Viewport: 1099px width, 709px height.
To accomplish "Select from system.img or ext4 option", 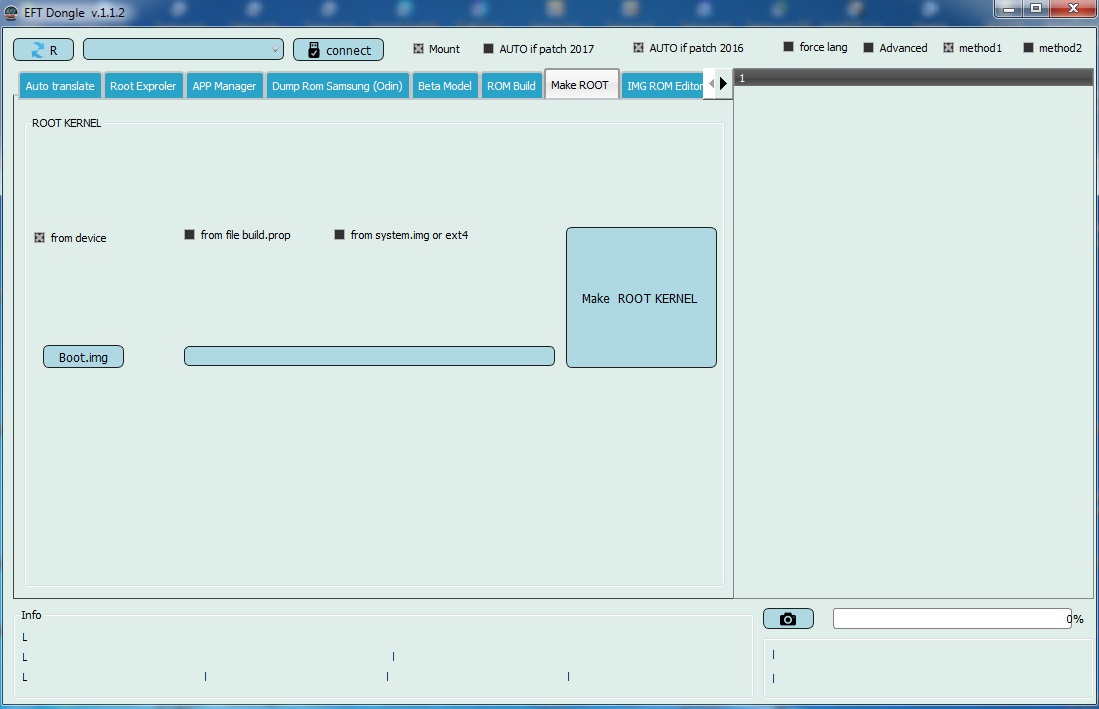I will click(401, 235).
